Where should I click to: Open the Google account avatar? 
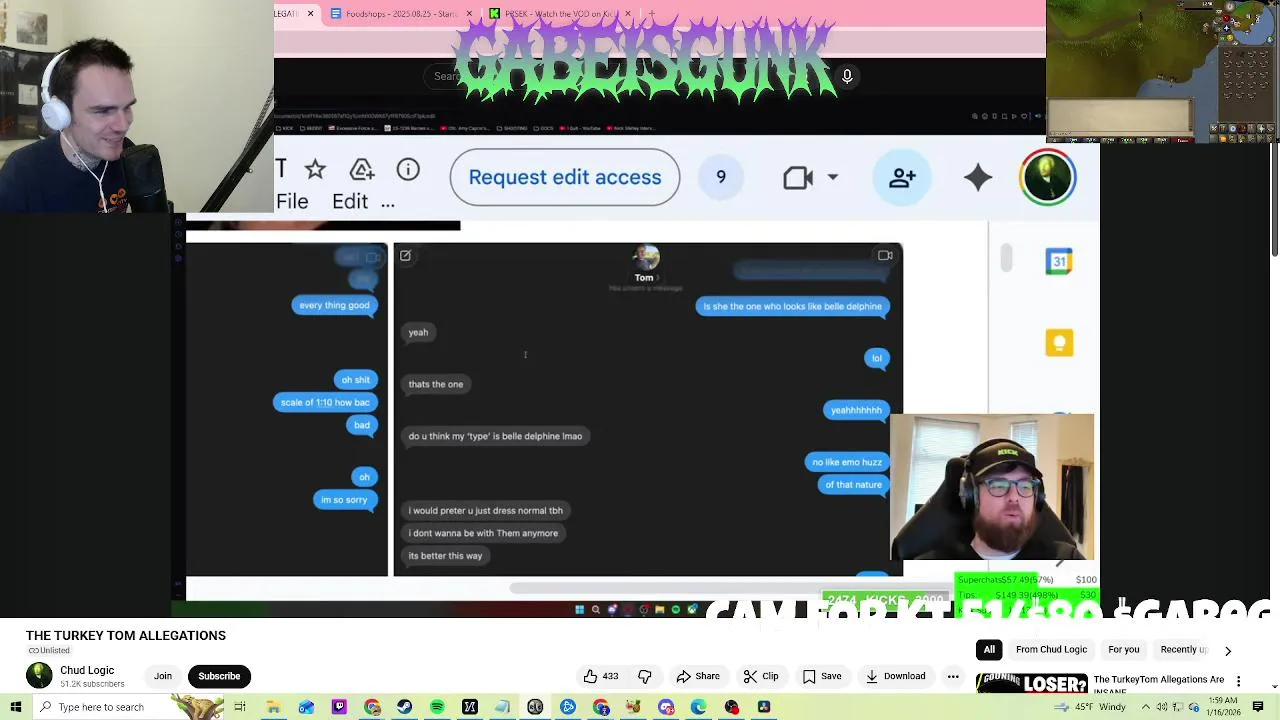(1048, 178)
